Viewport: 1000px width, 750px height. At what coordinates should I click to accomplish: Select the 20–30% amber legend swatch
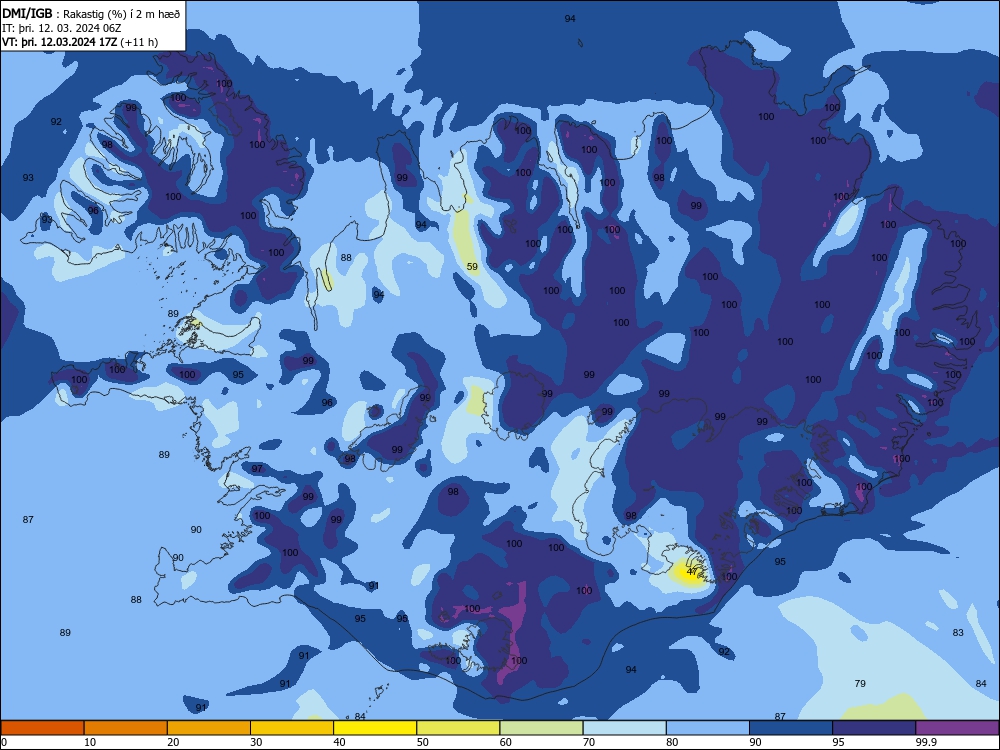[x=209, y=728]
